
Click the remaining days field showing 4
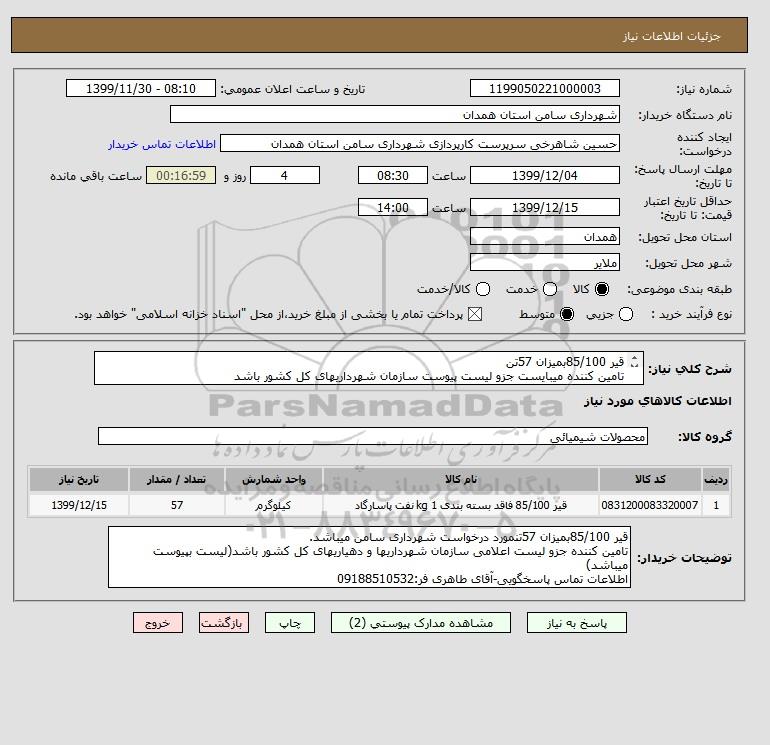tap(285, 175)
